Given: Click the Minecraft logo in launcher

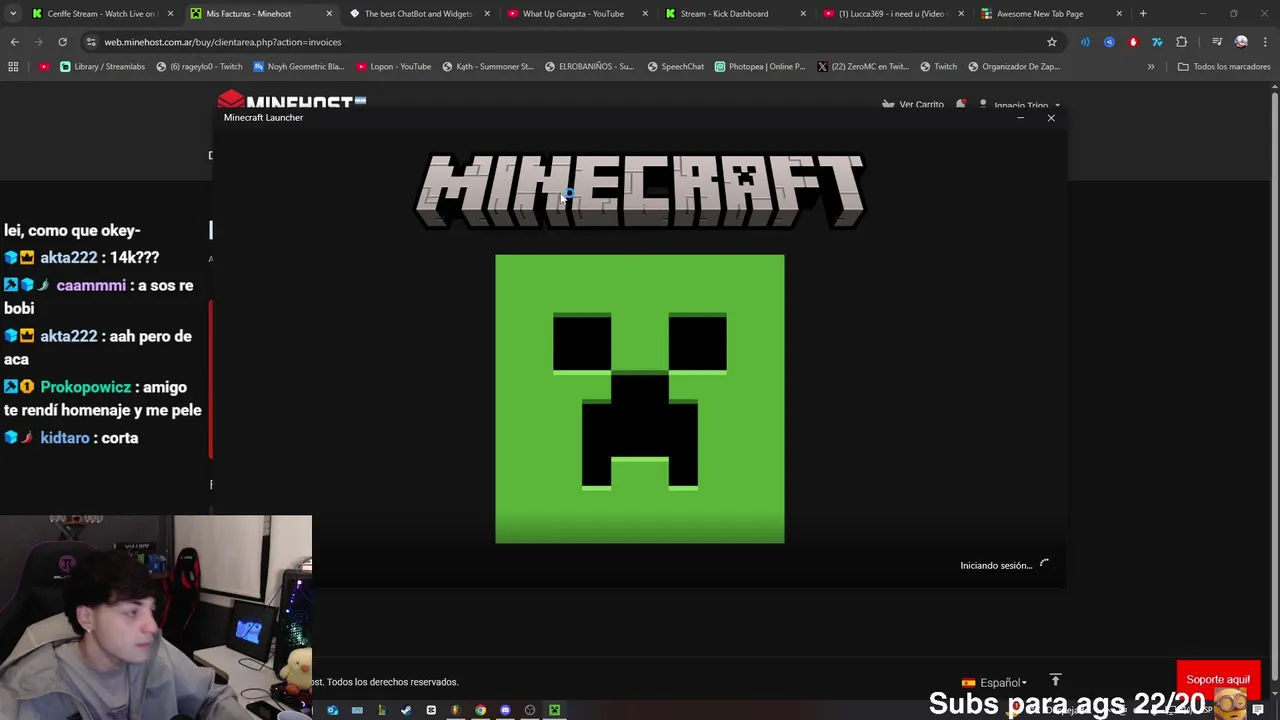Looking at the screenshot, I should pos(640,190).
